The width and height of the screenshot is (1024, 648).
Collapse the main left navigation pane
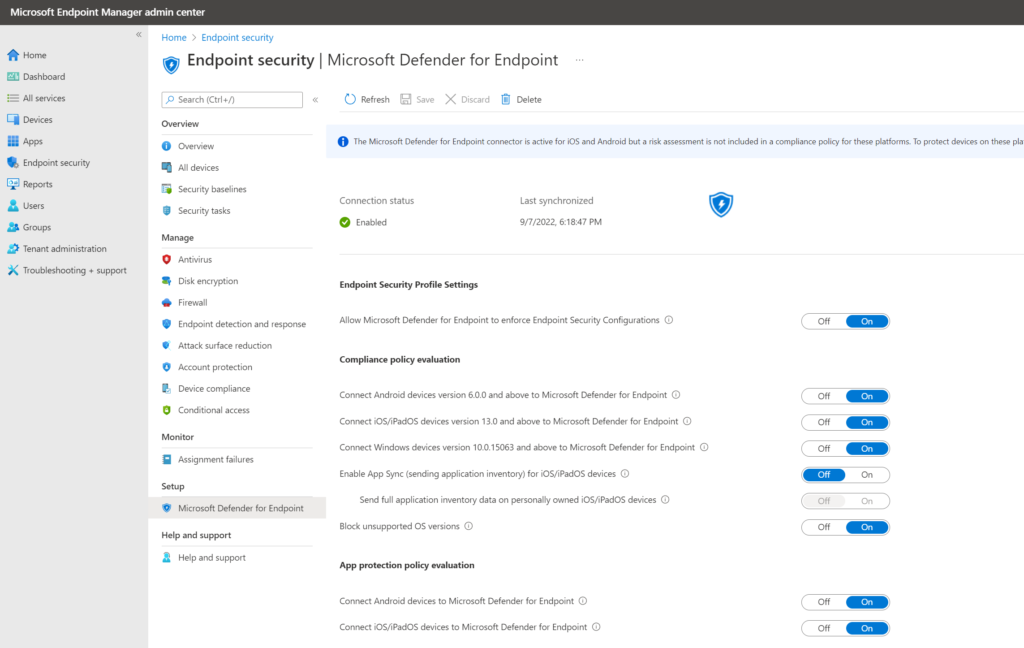[138, 35]
